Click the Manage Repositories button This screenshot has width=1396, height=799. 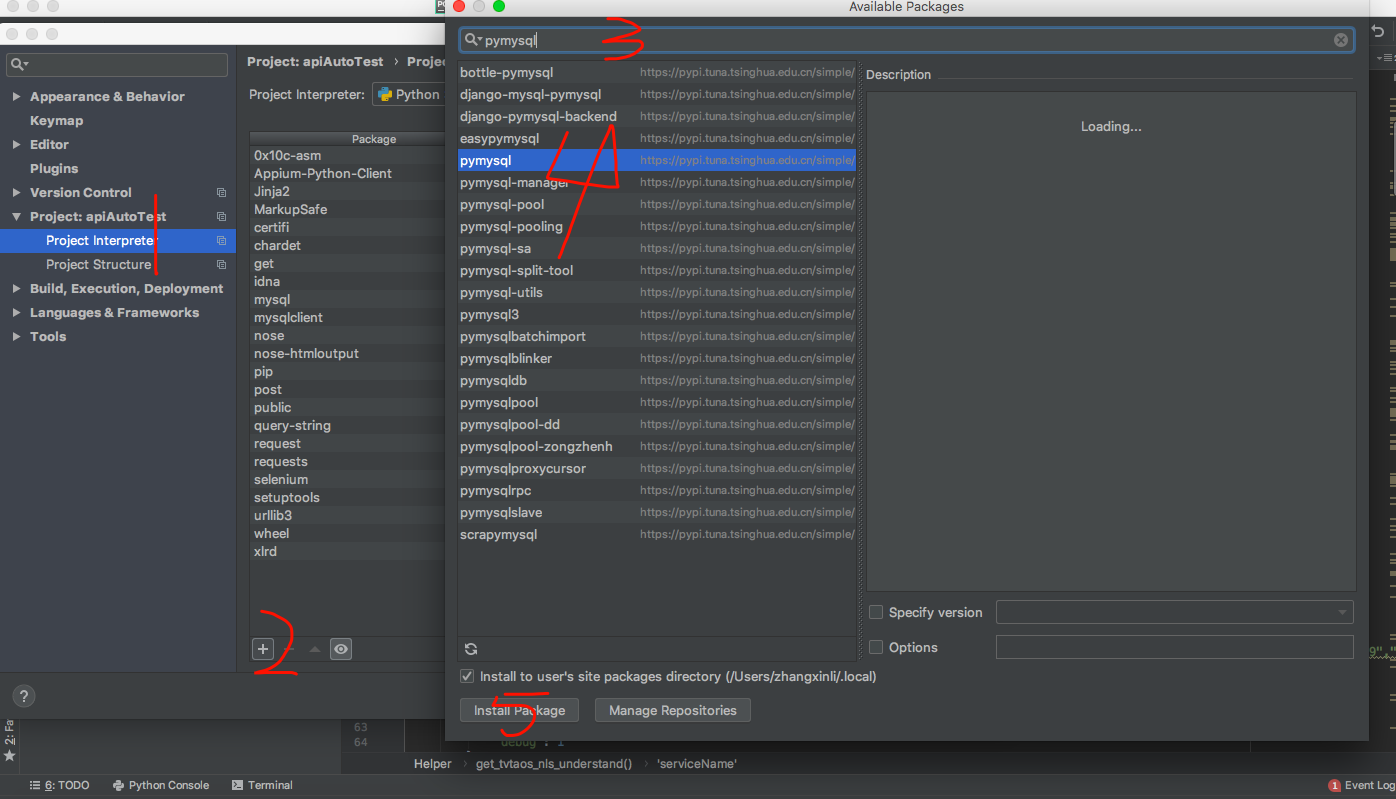(673, 710)
